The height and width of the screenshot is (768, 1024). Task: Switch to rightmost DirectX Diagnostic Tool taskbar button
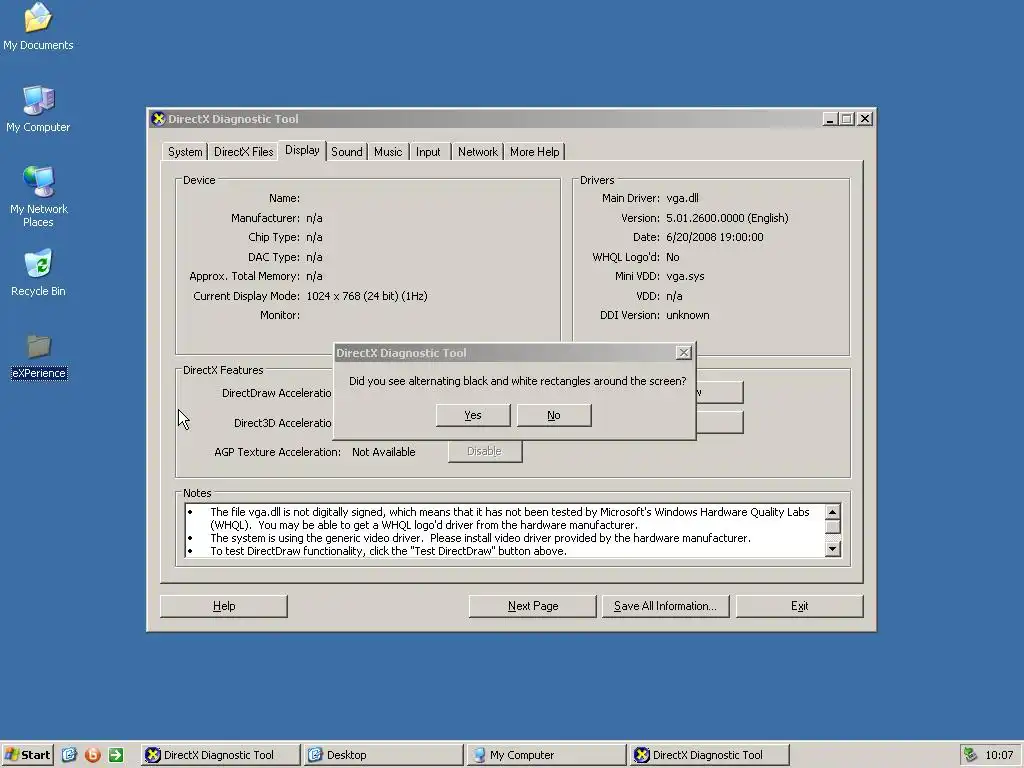(710, 755)
